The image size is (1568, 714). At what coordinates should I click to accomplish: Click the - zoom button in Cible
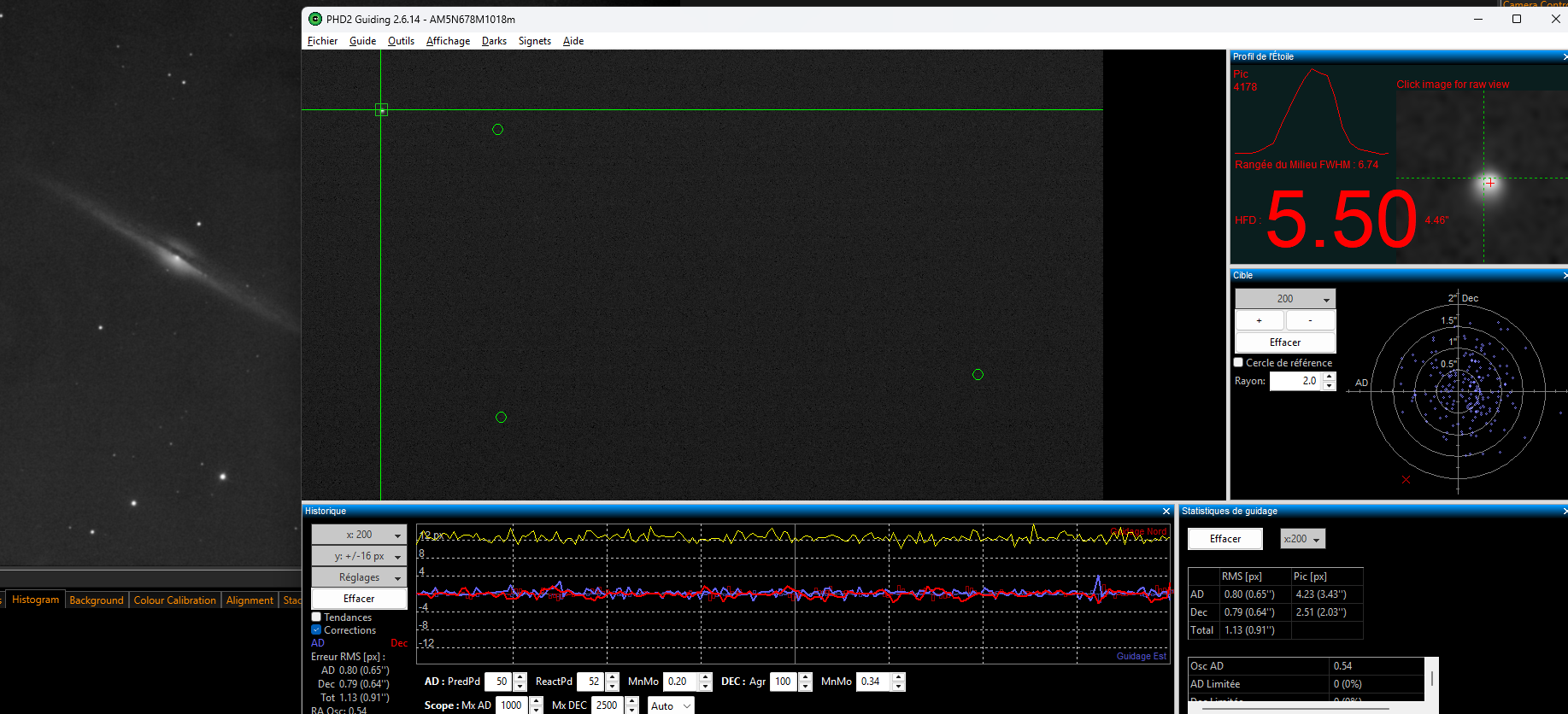1310,320
